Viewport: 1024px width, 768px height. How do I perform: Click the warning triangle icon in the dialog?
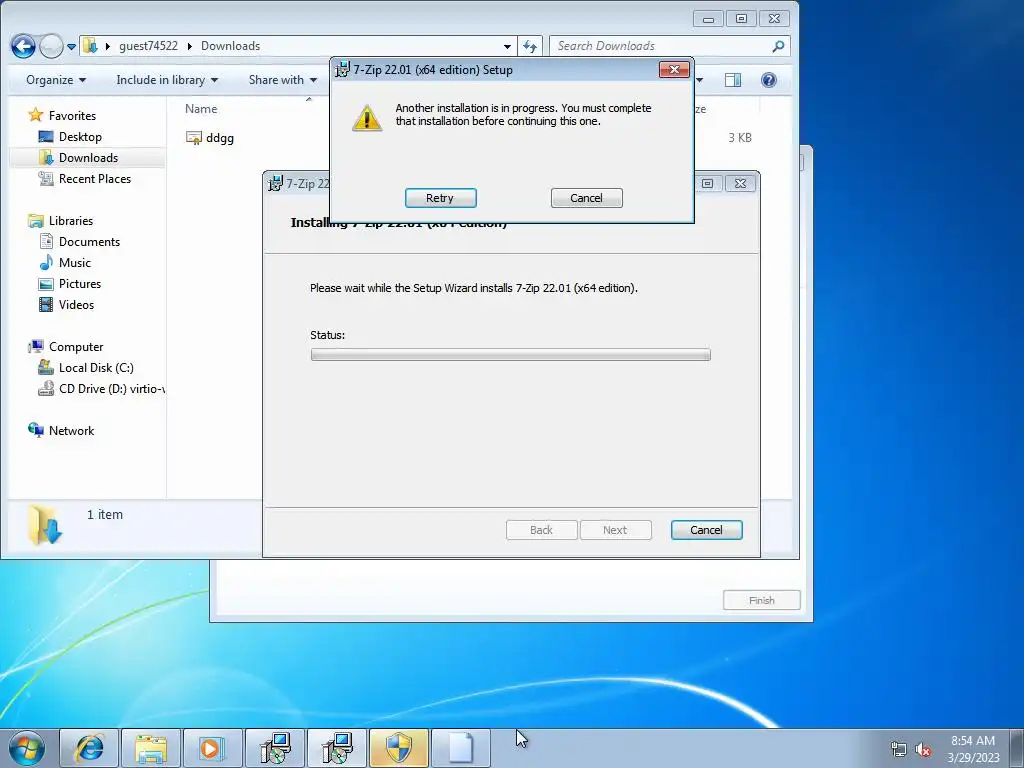(367, 118)
